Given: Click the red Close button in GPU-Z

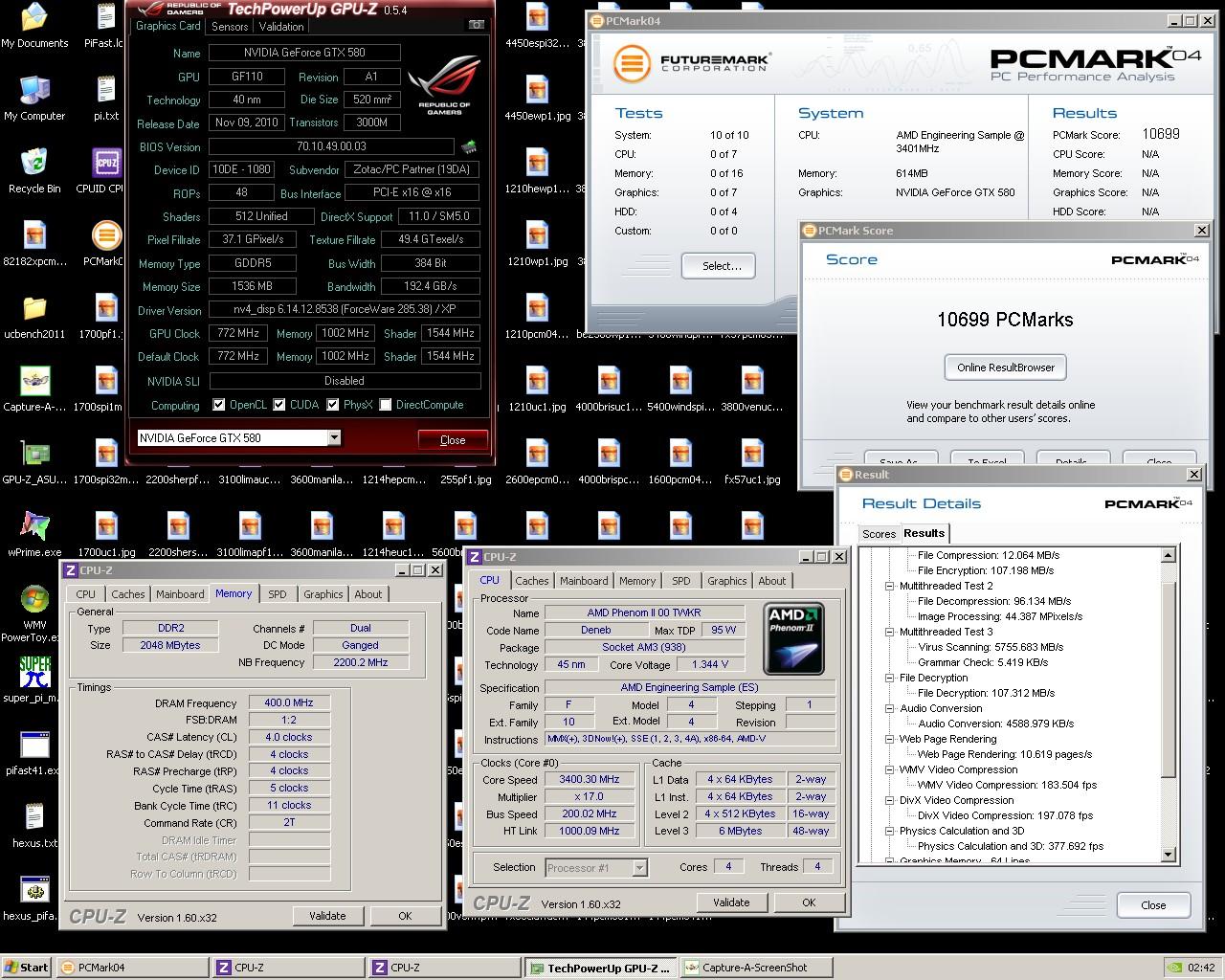Looking at the screenshot, I should (453, 440).
